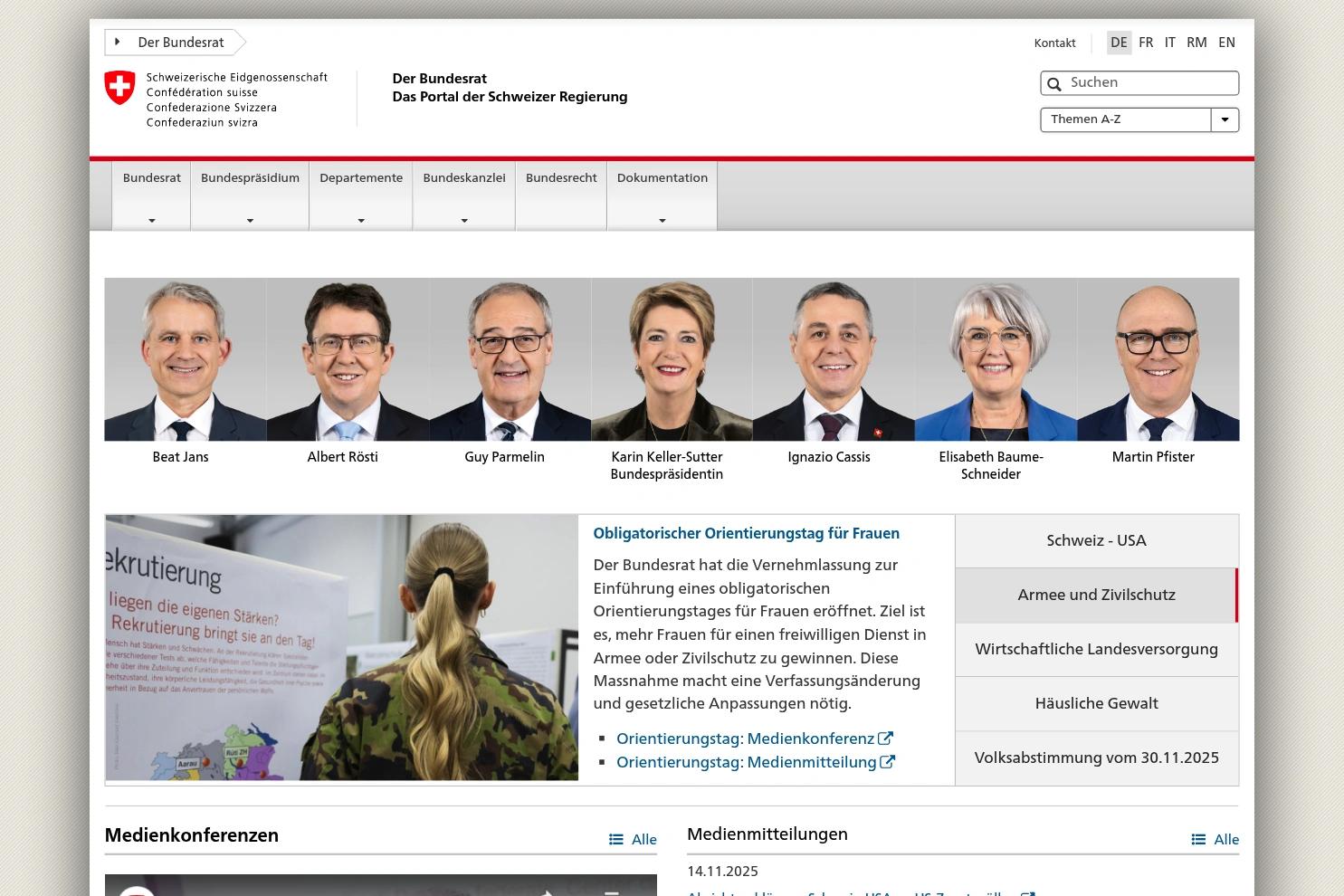Select the Schweiz - USA topic tab

pyautogui.click(x=1096, y=540)
